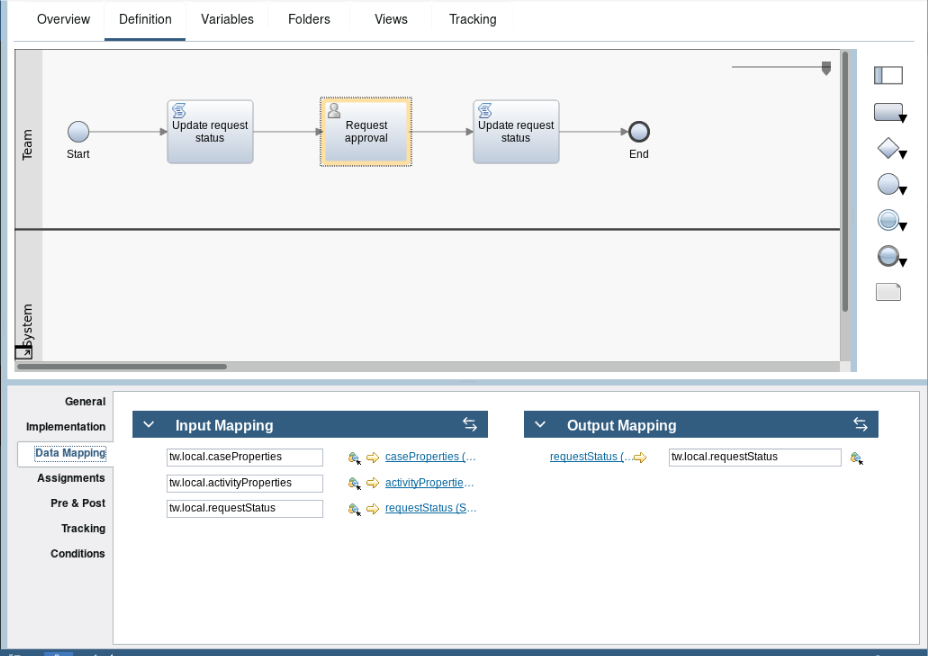Switch to the top Tracking tab
928x656 pixels.
[x=472, y=20]
